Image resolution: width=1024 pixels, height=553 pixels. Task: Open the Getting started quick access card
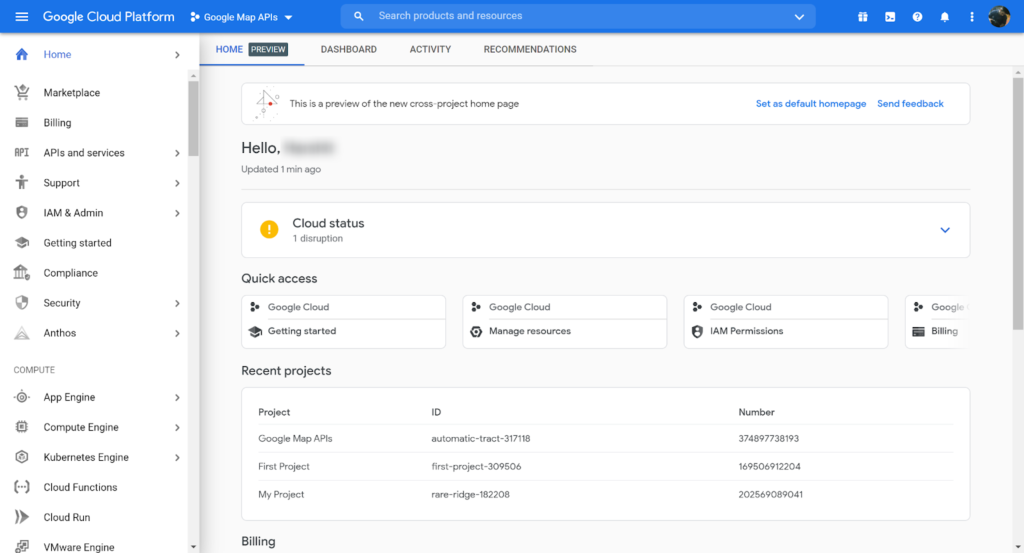(344, 321)
